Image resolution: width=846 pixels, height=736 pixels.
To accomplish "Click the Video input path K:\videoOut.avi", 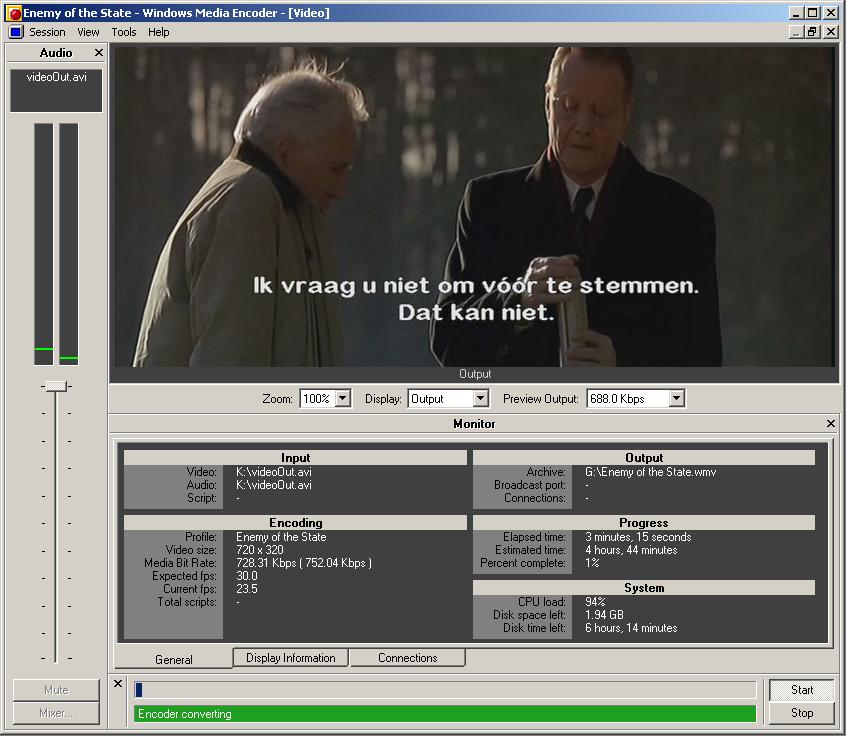I will (x=274, y=472).
